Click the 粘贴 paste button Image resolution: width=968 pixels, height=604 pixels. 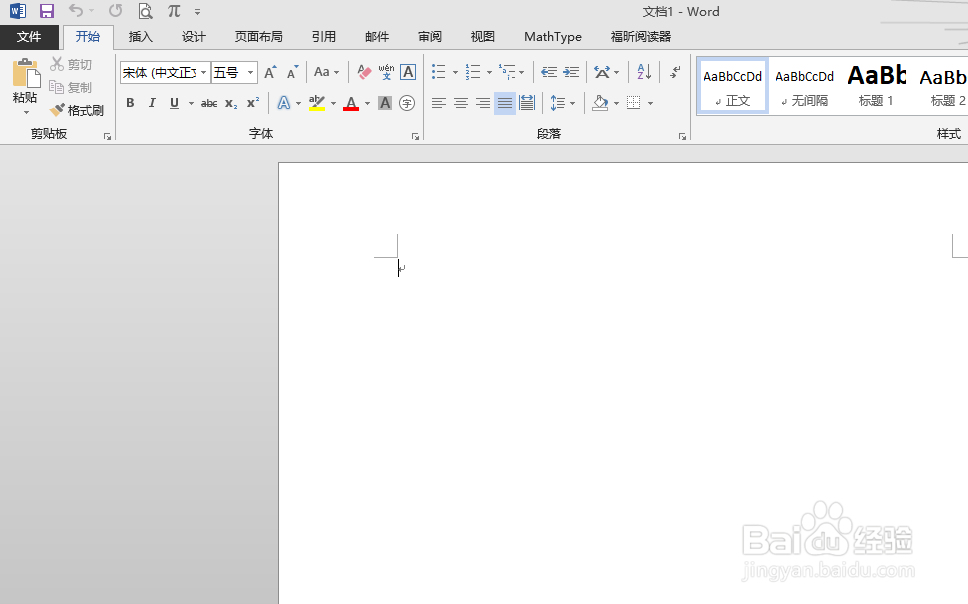25,82
